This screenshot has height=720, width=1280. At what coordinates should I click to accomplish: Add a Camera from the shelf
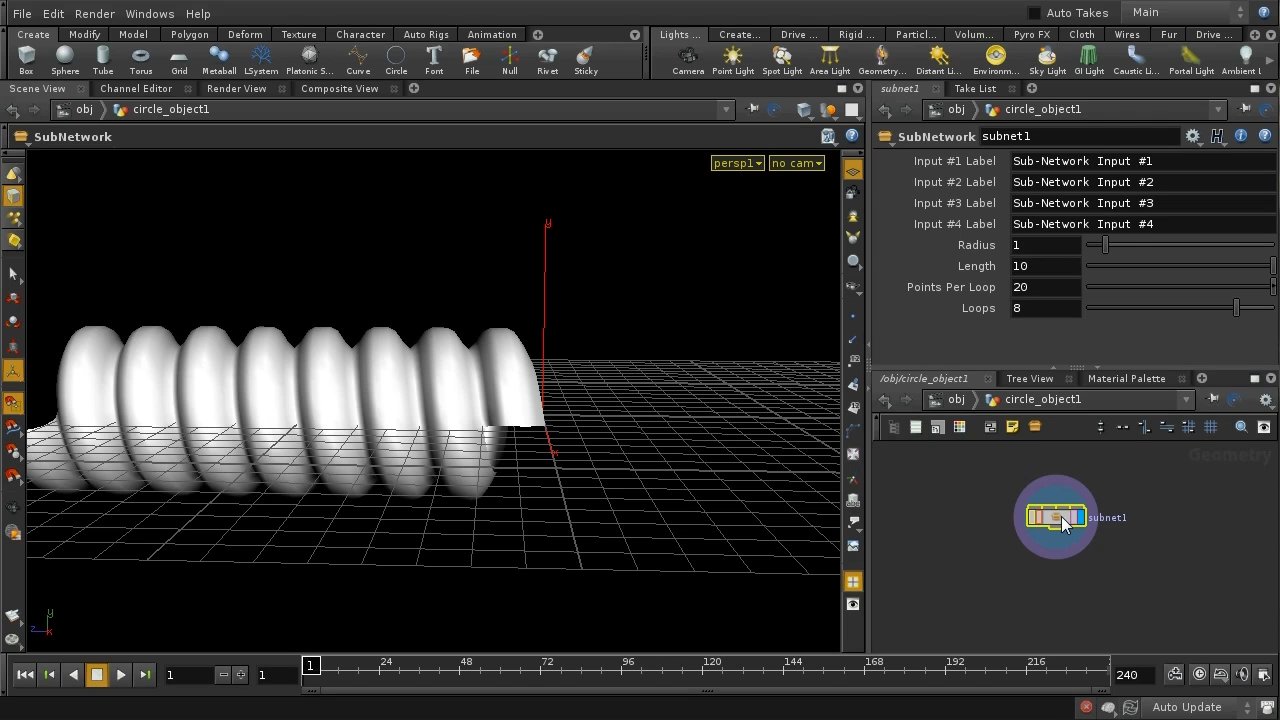[x=688, y=60]
